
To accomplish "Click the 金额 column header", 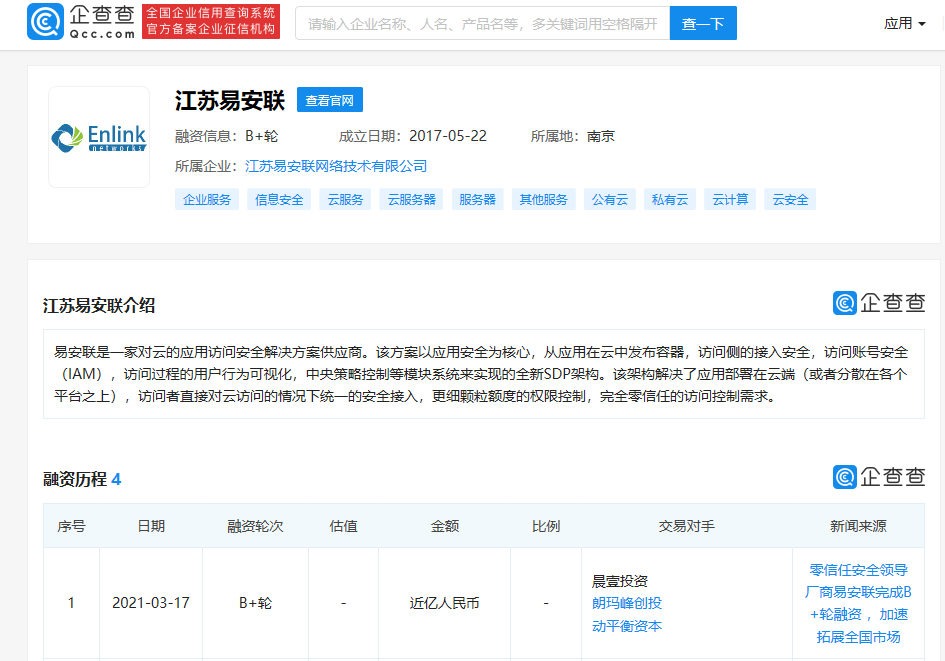I will coord(445,526).
